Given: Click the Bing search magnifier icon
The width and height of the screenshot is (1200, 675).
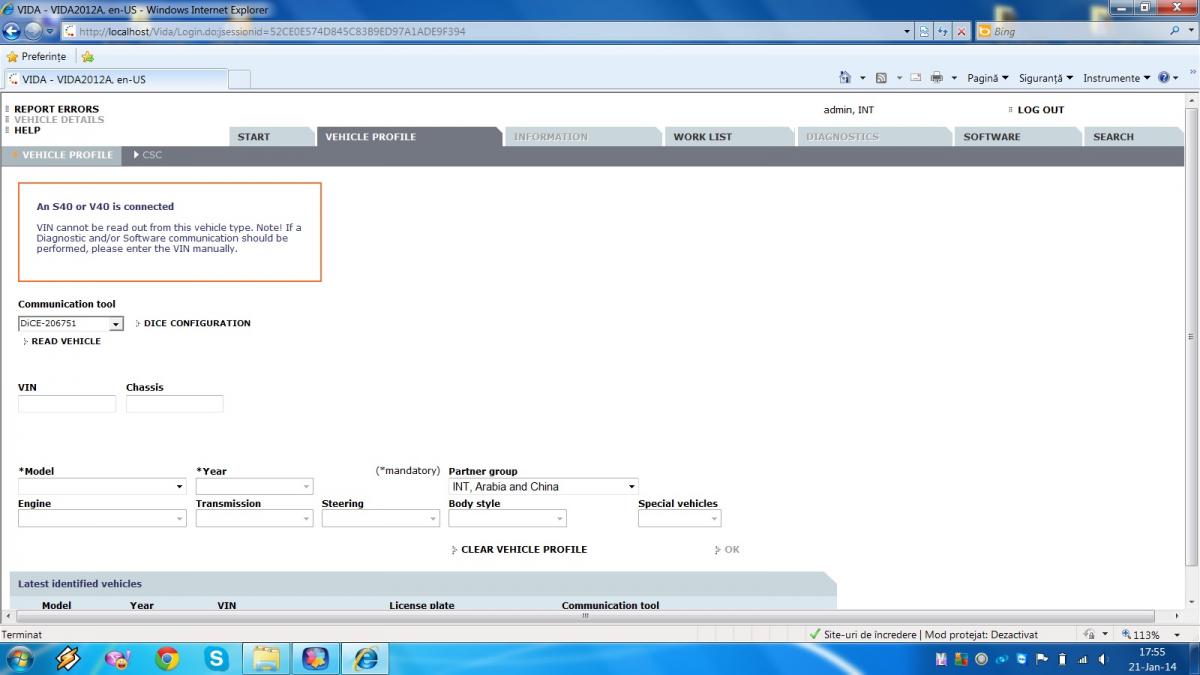Looking at the screenshot, I should coord(1175,31).
